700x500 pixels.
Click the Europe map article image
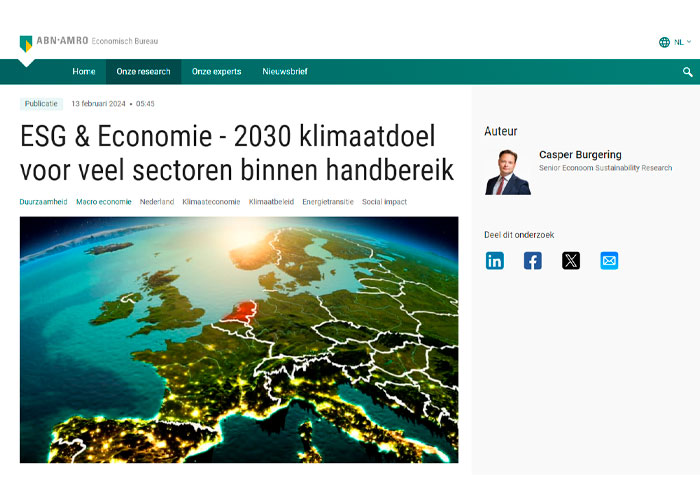pyautogui.click(x=239, y=340)
